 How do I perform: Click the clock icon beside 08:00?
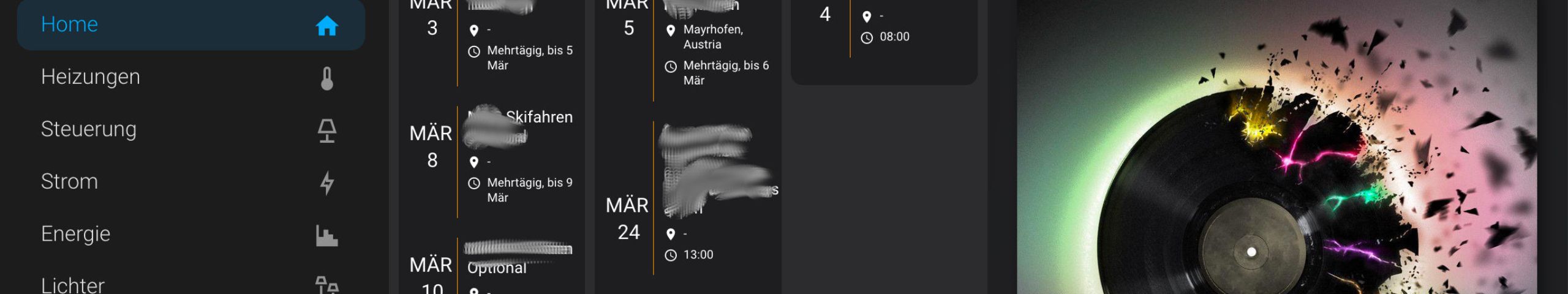pyautogui.click(x=867, y=38)
